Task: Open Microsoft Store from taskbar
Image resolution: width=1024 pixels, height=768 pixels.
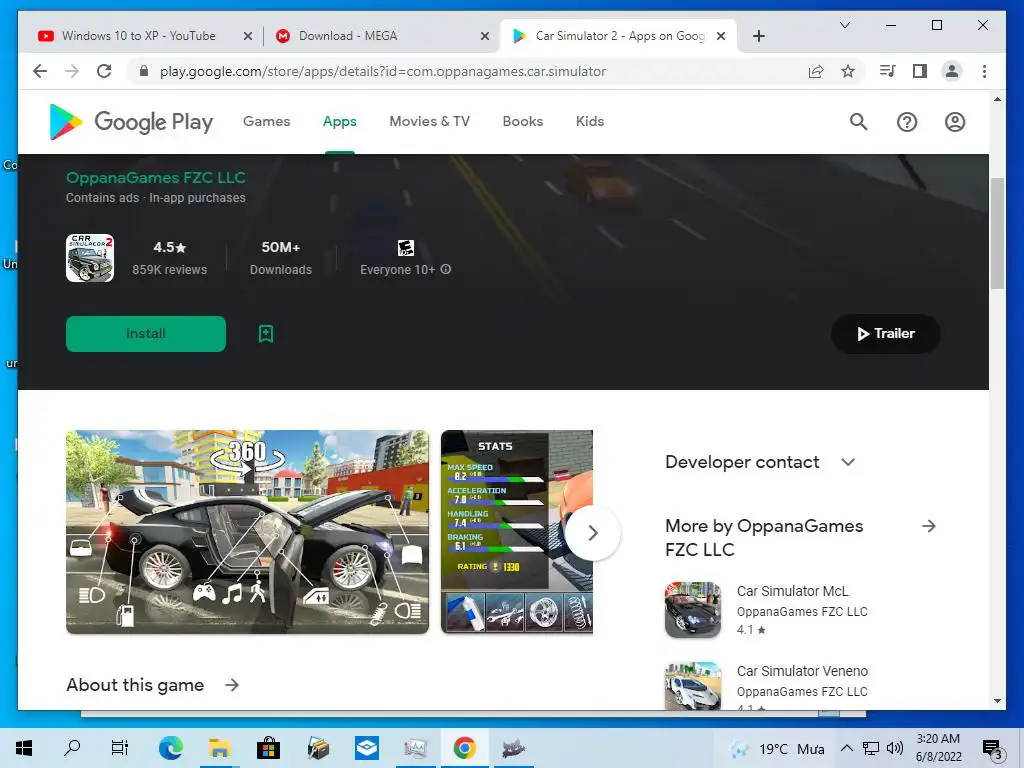Action: click(x=268, y=748)
